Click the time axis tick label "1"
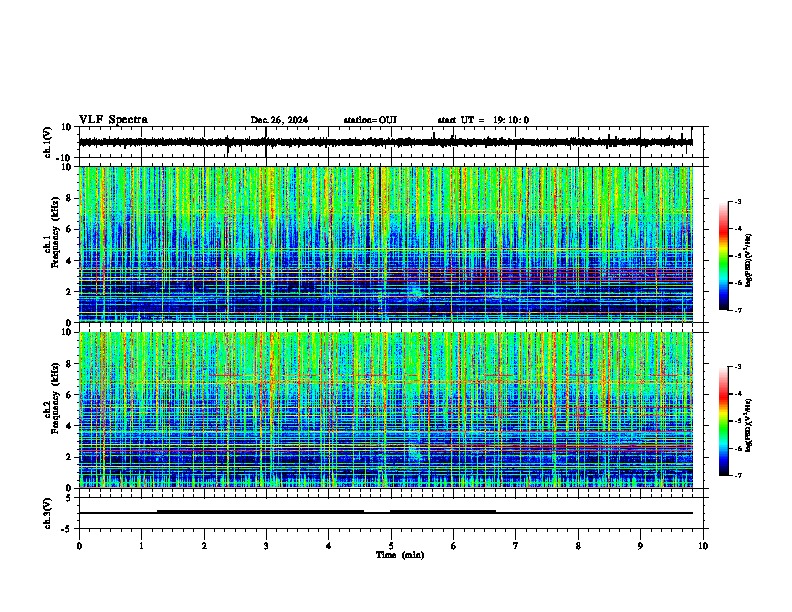Image resolution: width=792 pixels, height=612 pixels. coord(141,546)
